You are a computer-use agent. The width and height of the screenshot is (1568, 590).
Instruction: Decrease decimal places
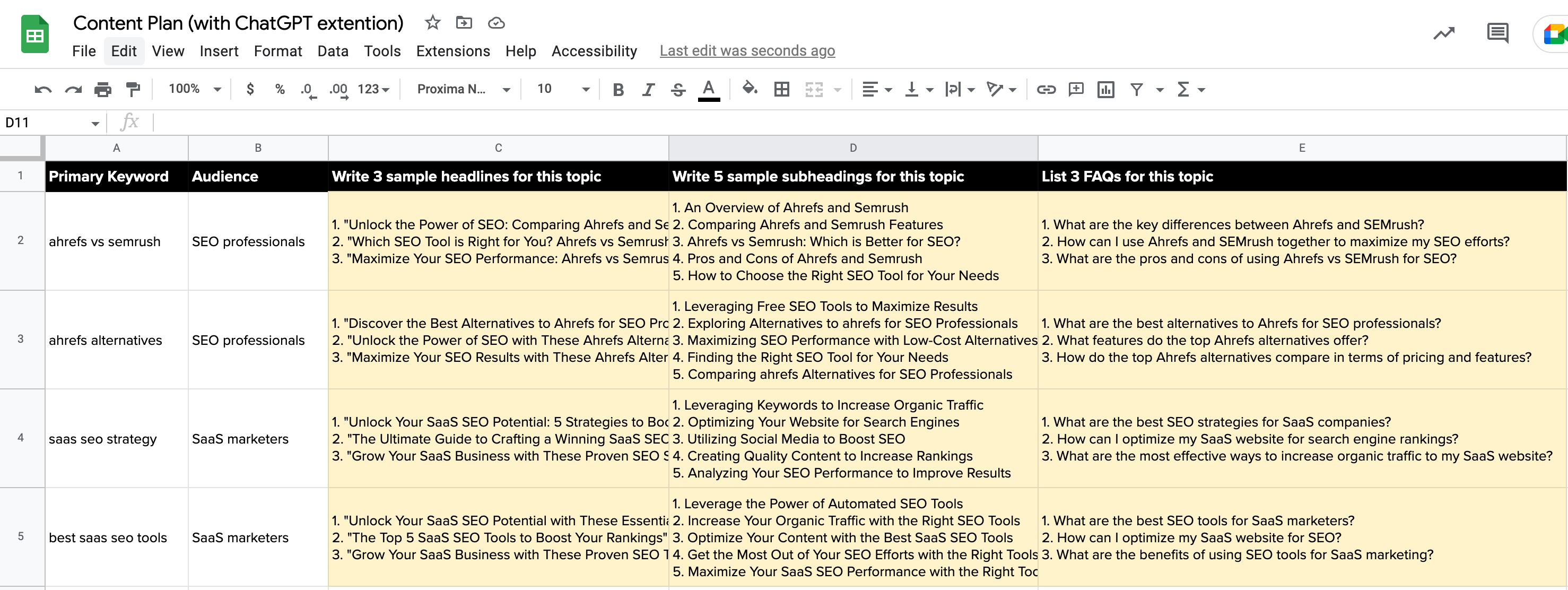tap(308, 90)
